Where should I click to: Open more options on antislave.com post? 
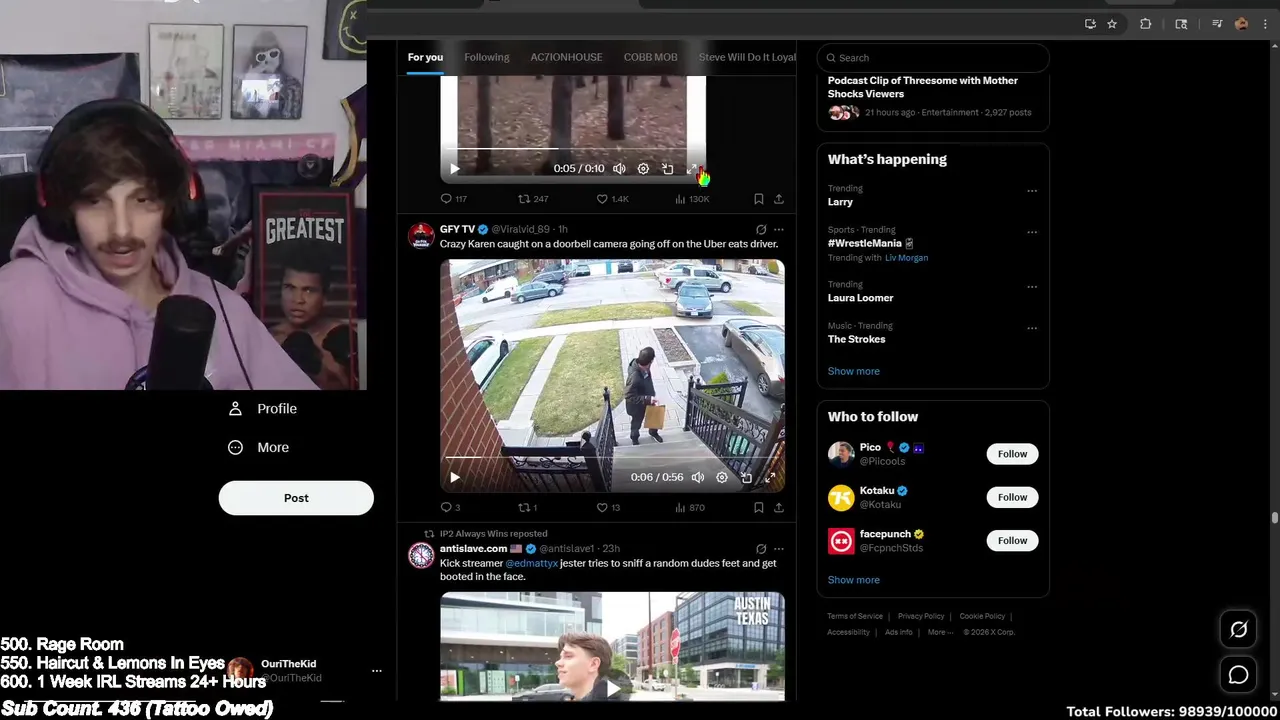click(779, 549)
